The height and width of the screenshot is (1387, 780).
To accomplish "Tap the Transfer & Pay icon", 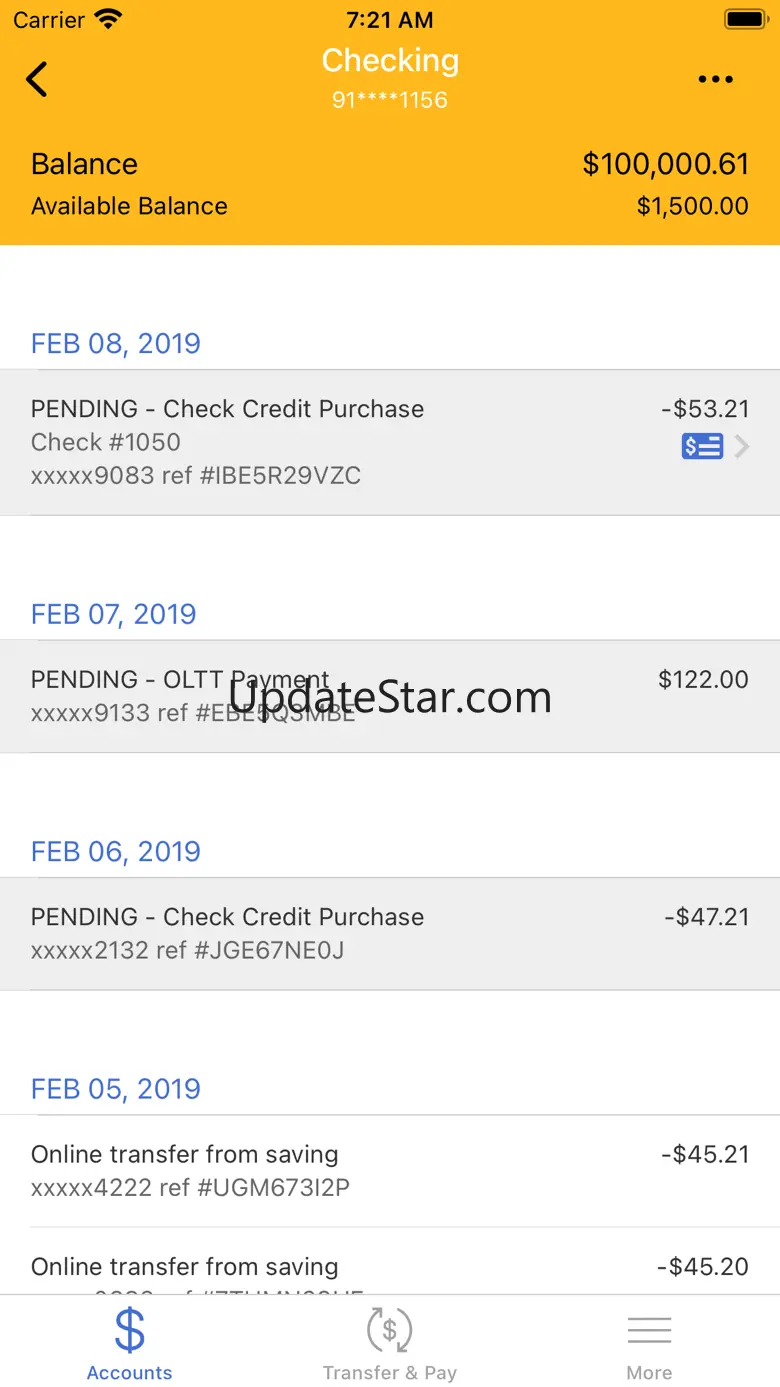I will click(x=389, y=1330).
